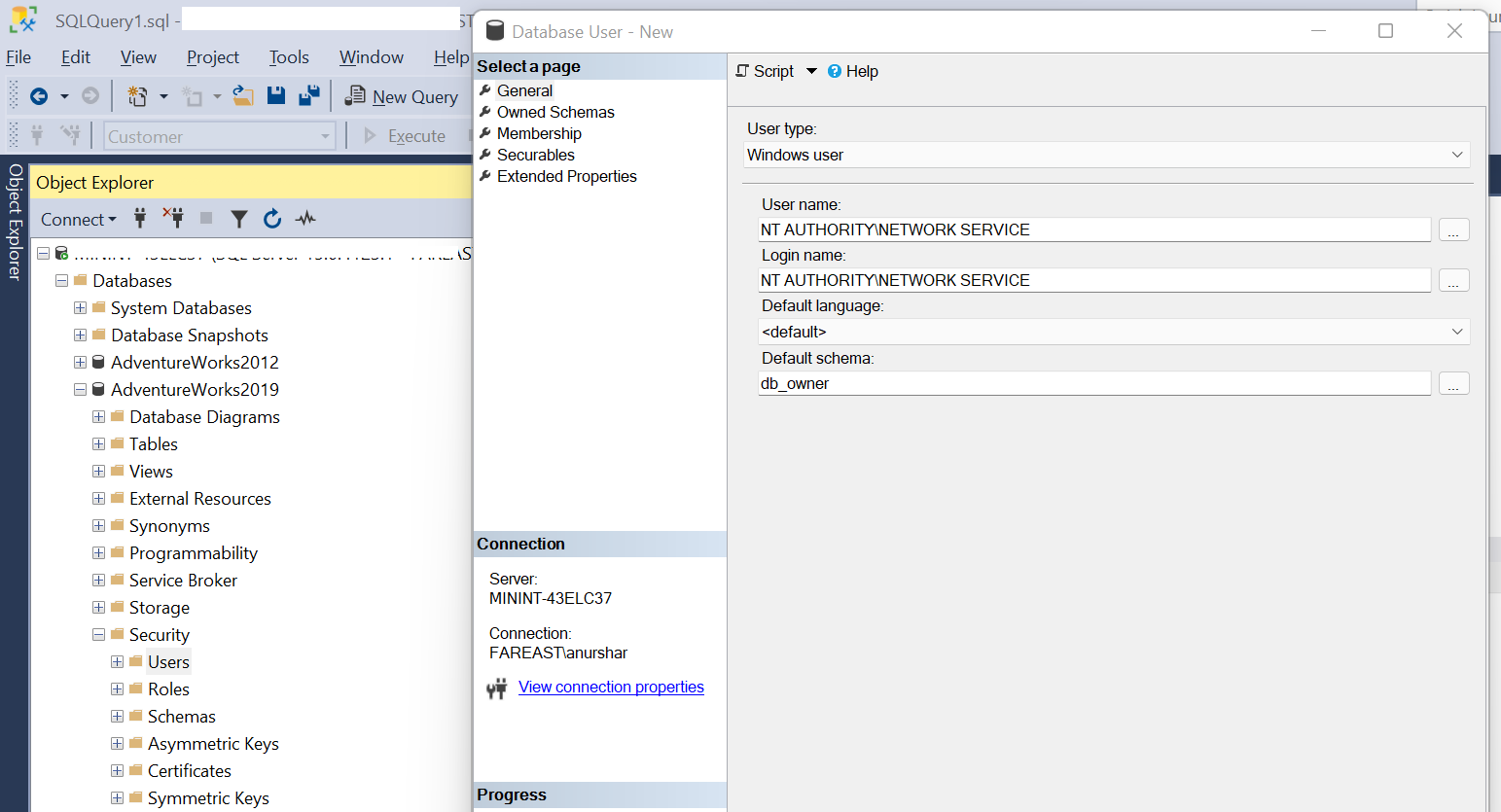1501x812 pixels.
Task: Open the Script dropdown arrow
Action: coord(810,71)
